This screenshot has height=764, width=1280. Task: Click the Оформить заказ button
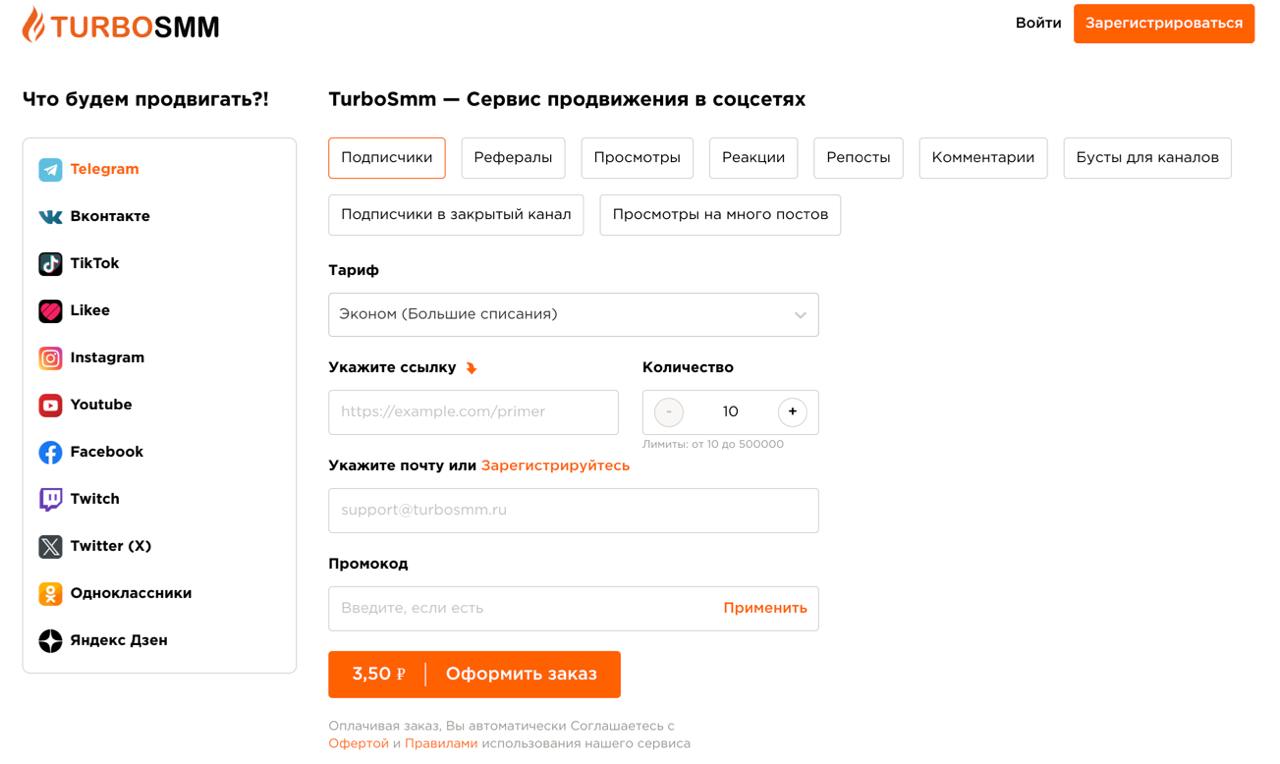pyautogui.click(x=474, y=674)
